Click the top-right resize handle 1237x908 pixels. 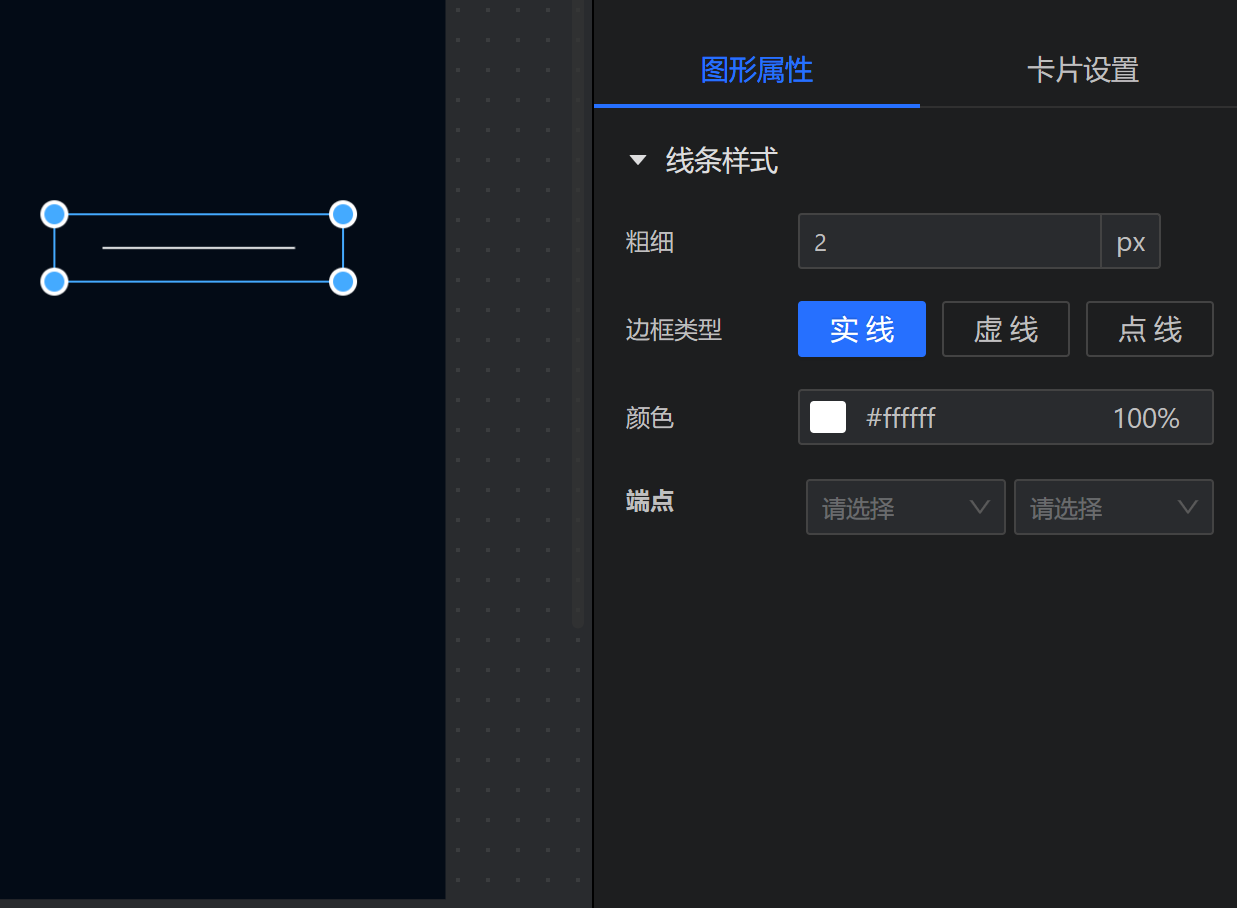click(343, 214)
